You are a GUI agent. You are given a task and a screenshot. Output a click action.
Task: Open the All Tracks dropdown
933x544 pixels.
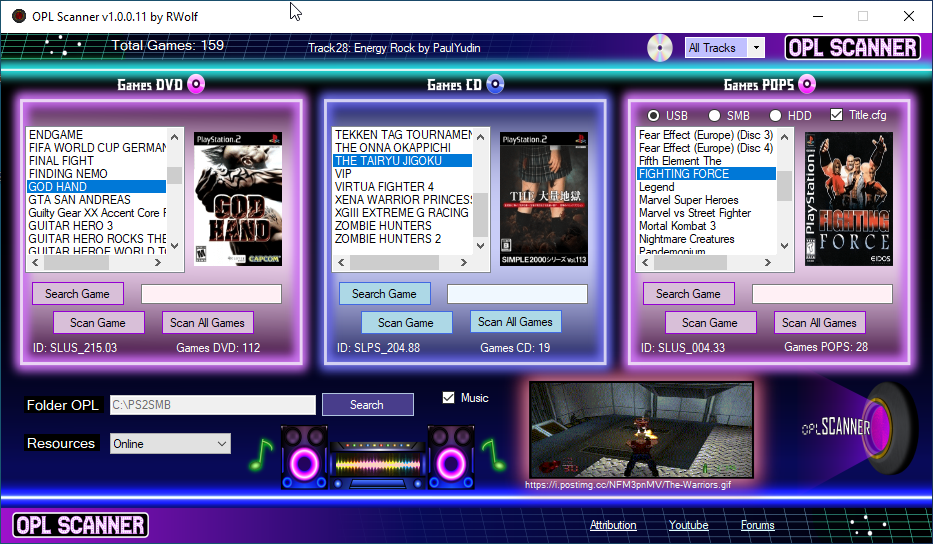click(x=756, y=48)
